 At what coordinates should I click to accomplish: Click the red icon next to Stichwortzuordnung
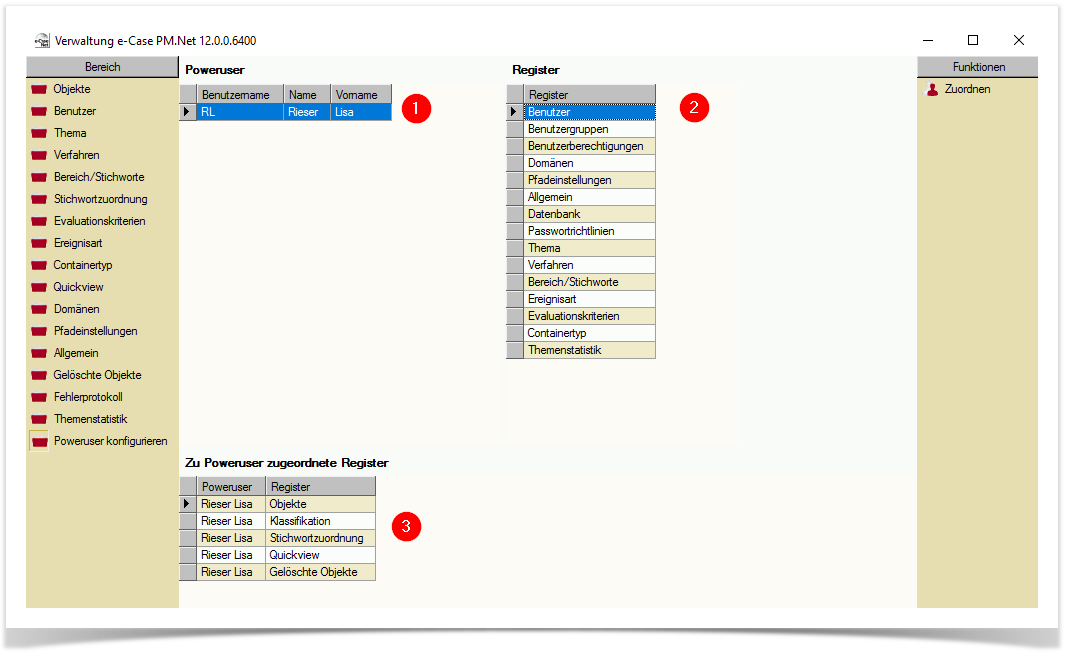(x=39, y=200)
